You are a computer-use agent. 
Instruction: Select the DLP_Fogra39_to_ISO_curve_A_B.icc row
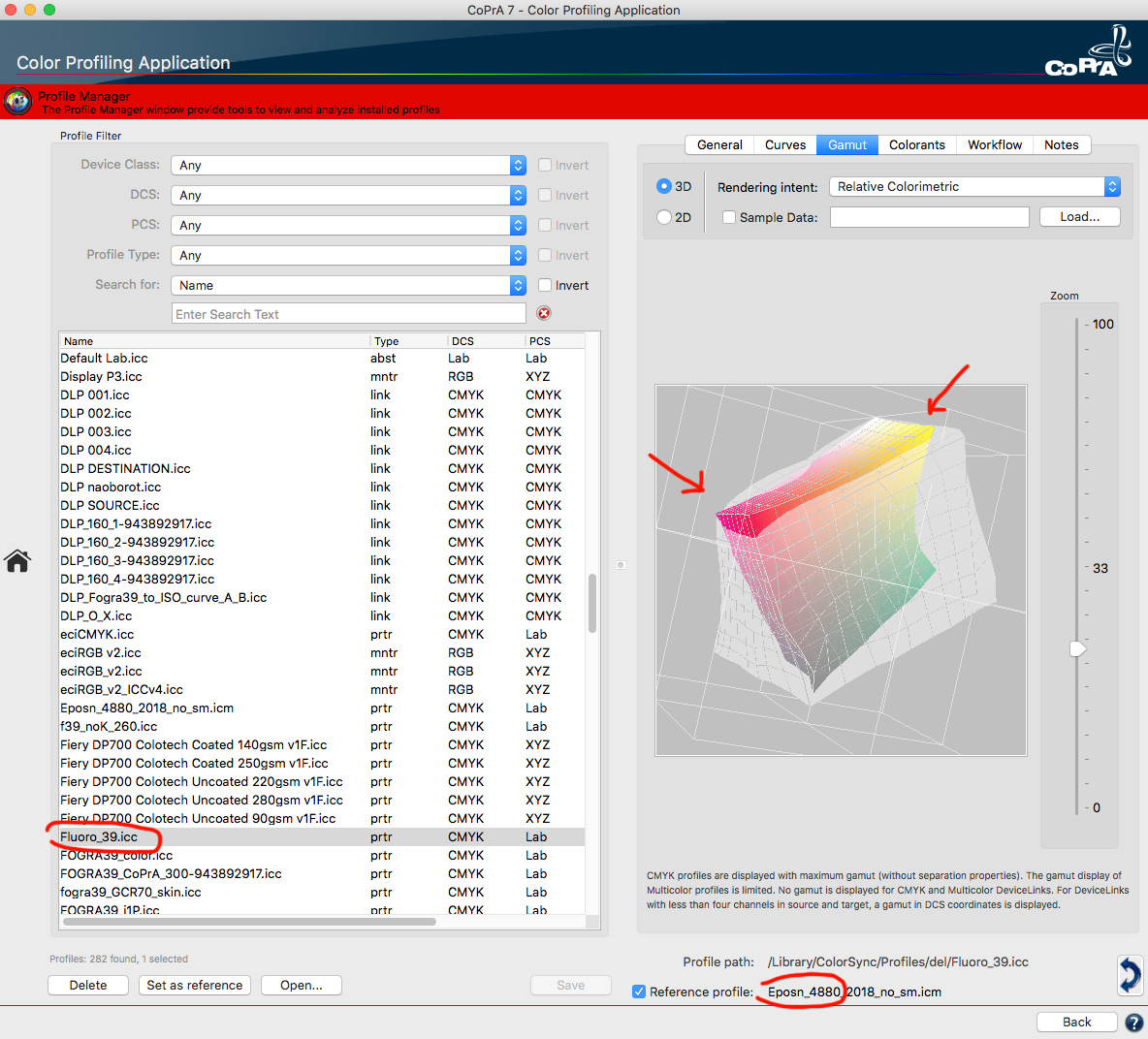point(322,598)
